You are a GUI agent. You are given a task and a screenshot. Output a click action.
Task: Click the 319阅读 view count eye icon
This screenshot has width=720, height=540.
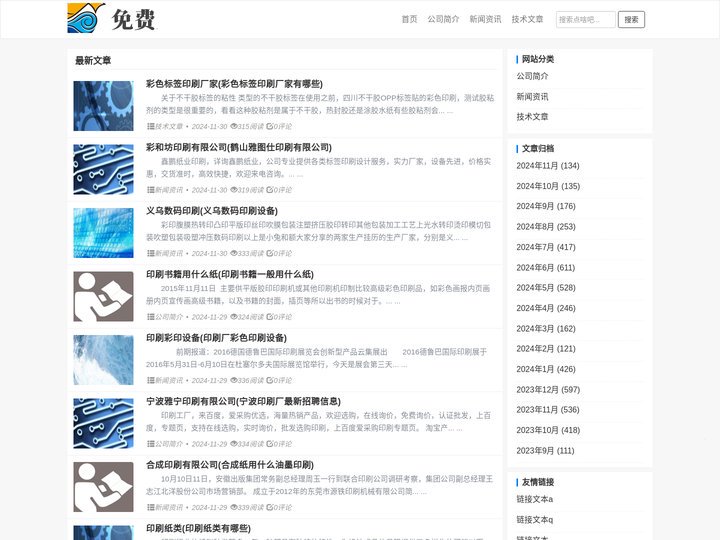(x=234, y=189)
